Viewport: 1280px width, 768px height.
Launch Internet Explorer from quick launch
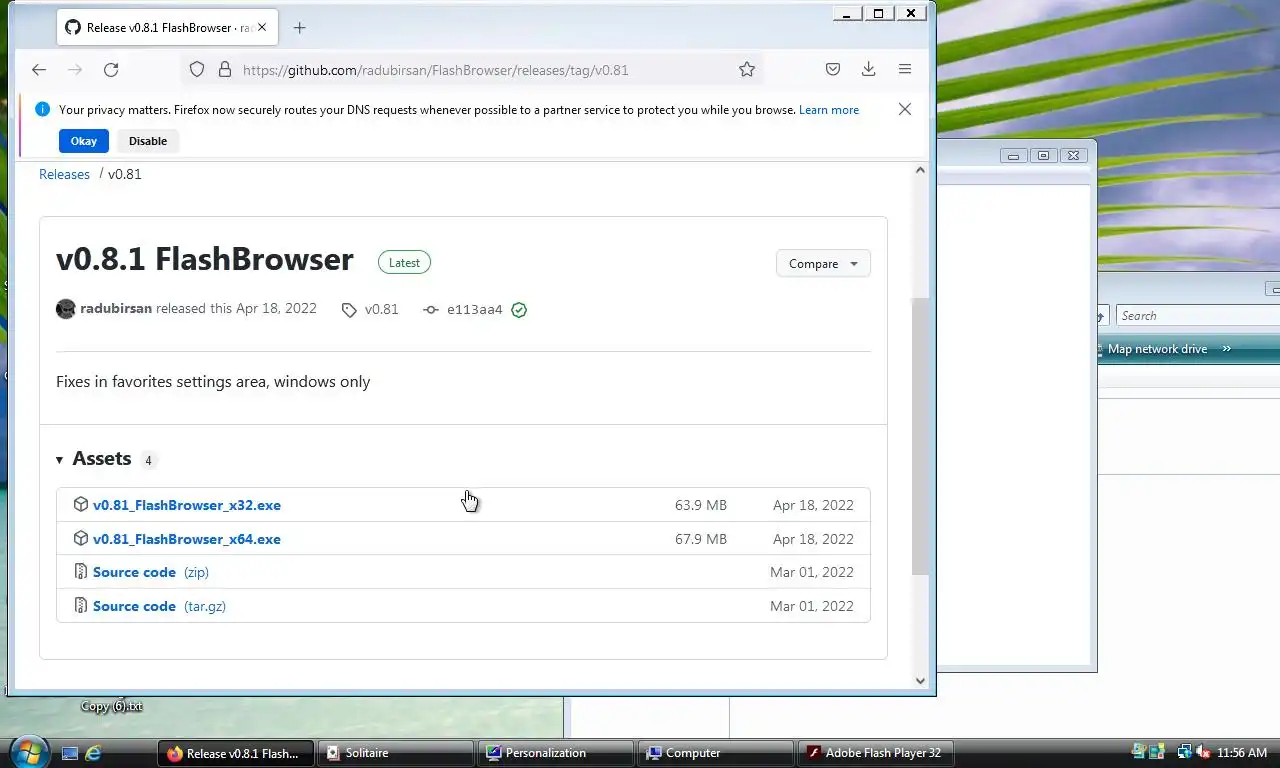point(93,753)
